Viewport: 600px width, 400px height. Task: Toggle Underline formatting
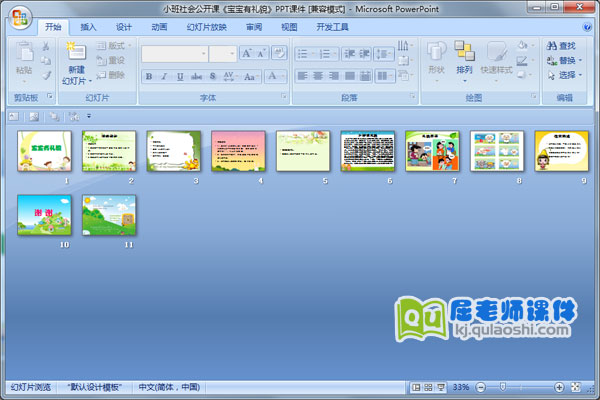(180, 77)
